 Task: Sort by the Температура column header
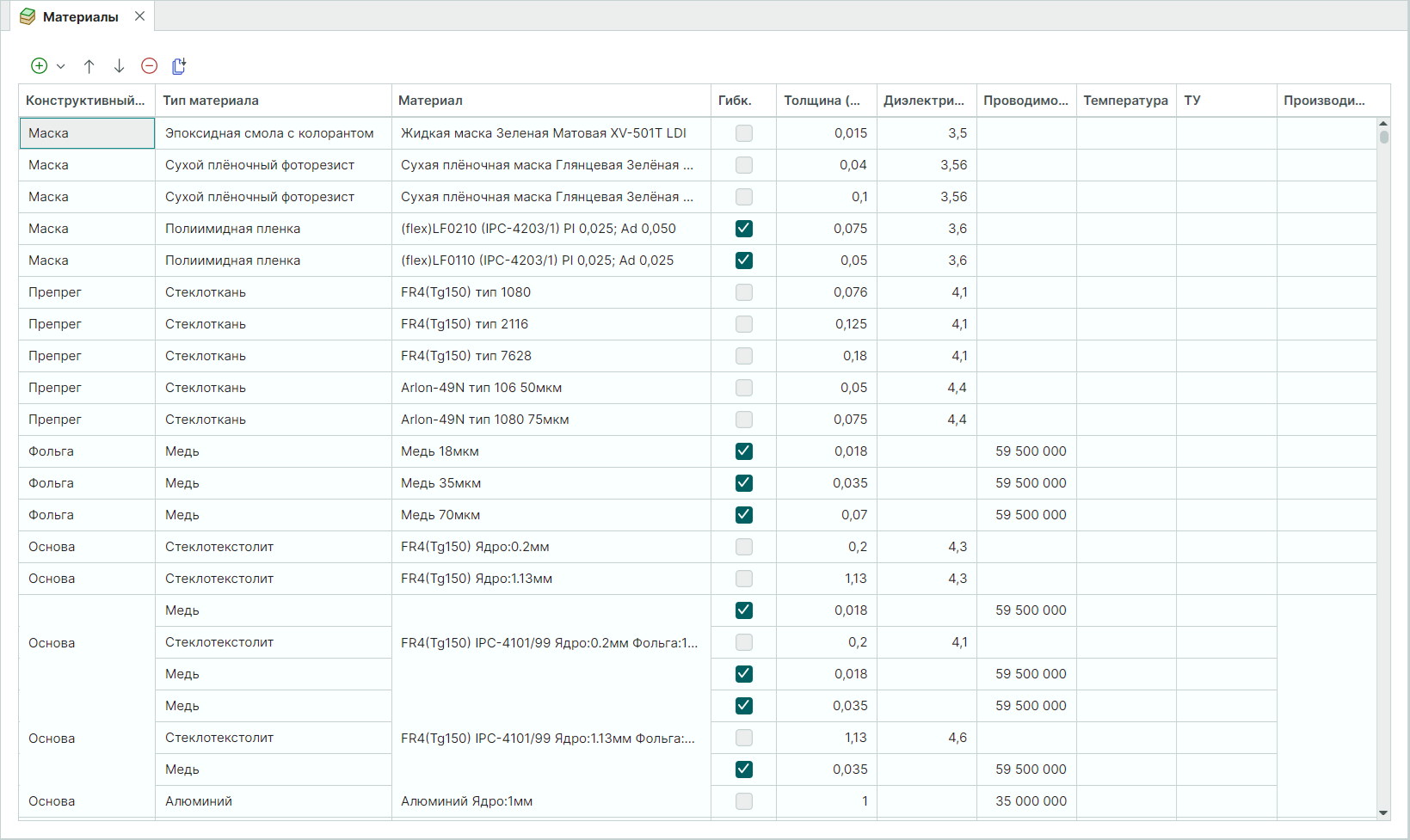(x=1125, y=101)
